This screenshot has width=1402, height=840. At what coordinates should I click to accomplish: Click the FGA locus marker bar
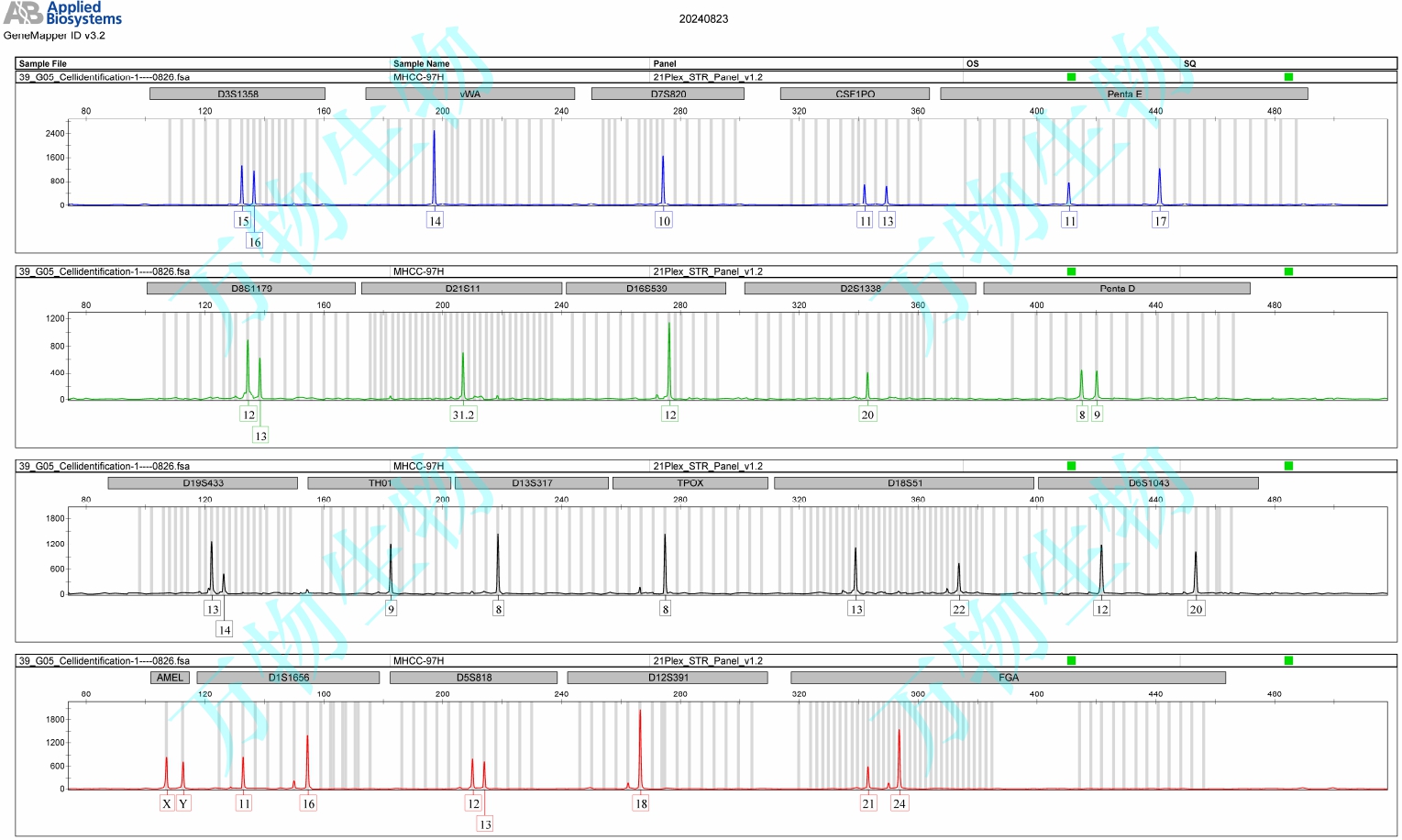pyautogui.click(x=1008, y=678)
